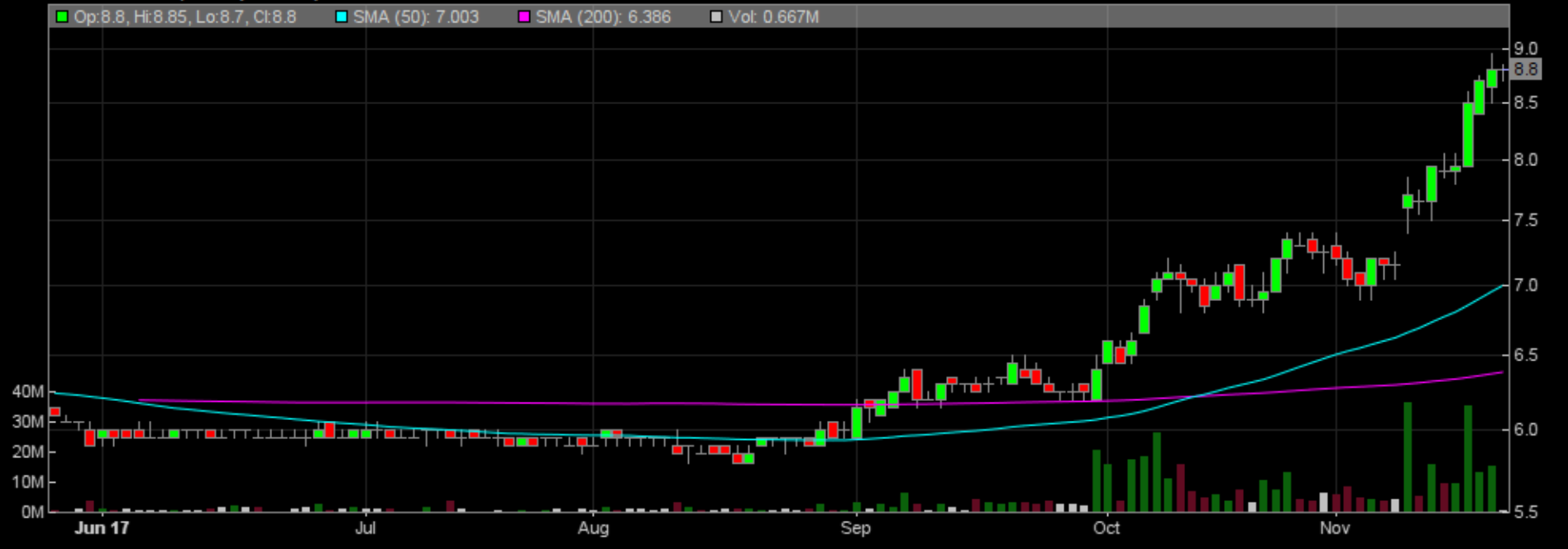Click the 6.5 price axis label

[1526, 355]
